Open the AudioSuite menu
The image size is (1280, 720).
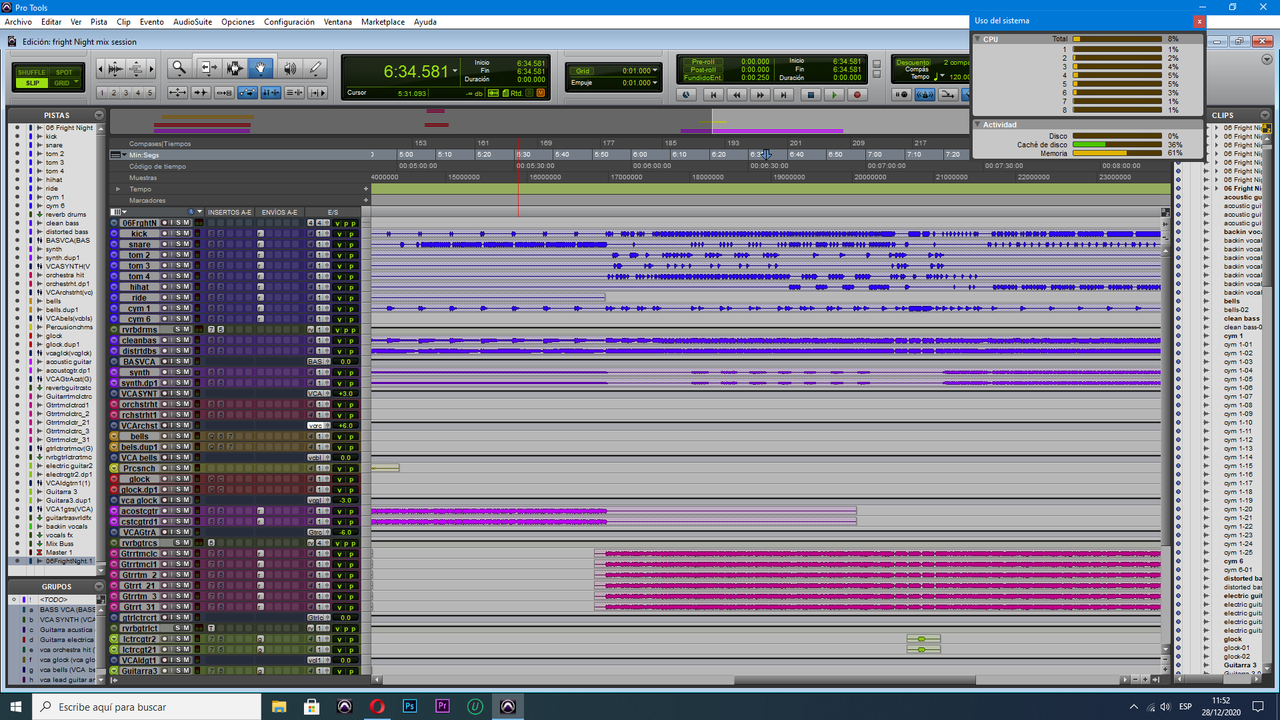pos(192,21)
